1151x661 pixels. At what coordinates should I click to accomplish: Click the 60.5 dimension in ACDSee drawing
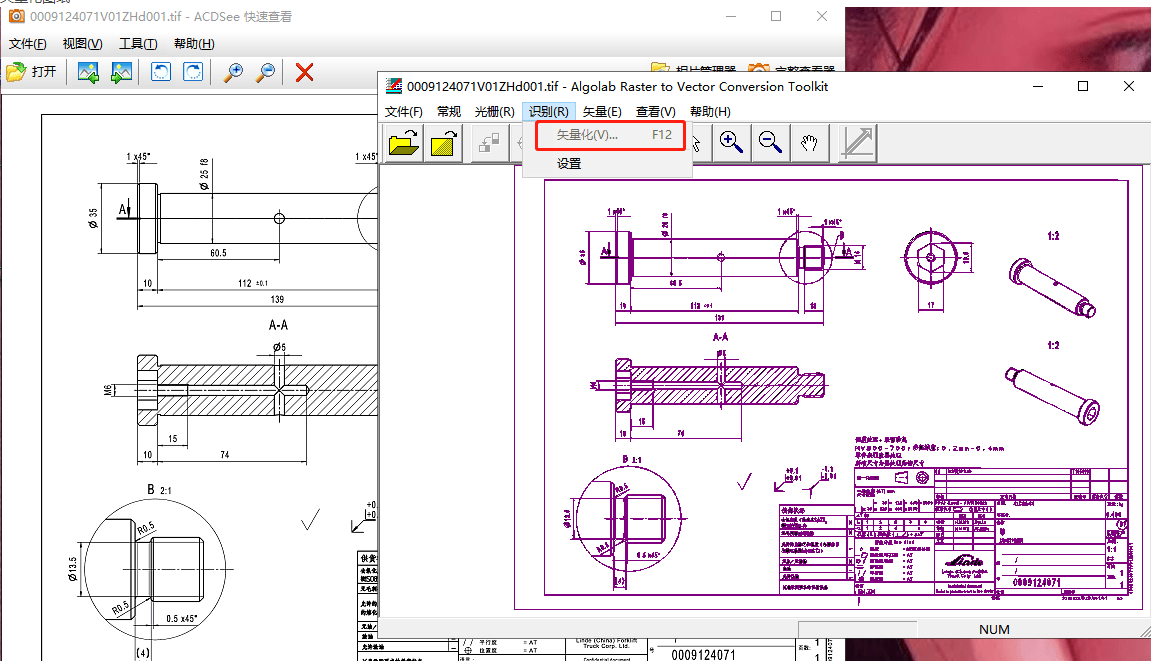[x=218, y=253]
